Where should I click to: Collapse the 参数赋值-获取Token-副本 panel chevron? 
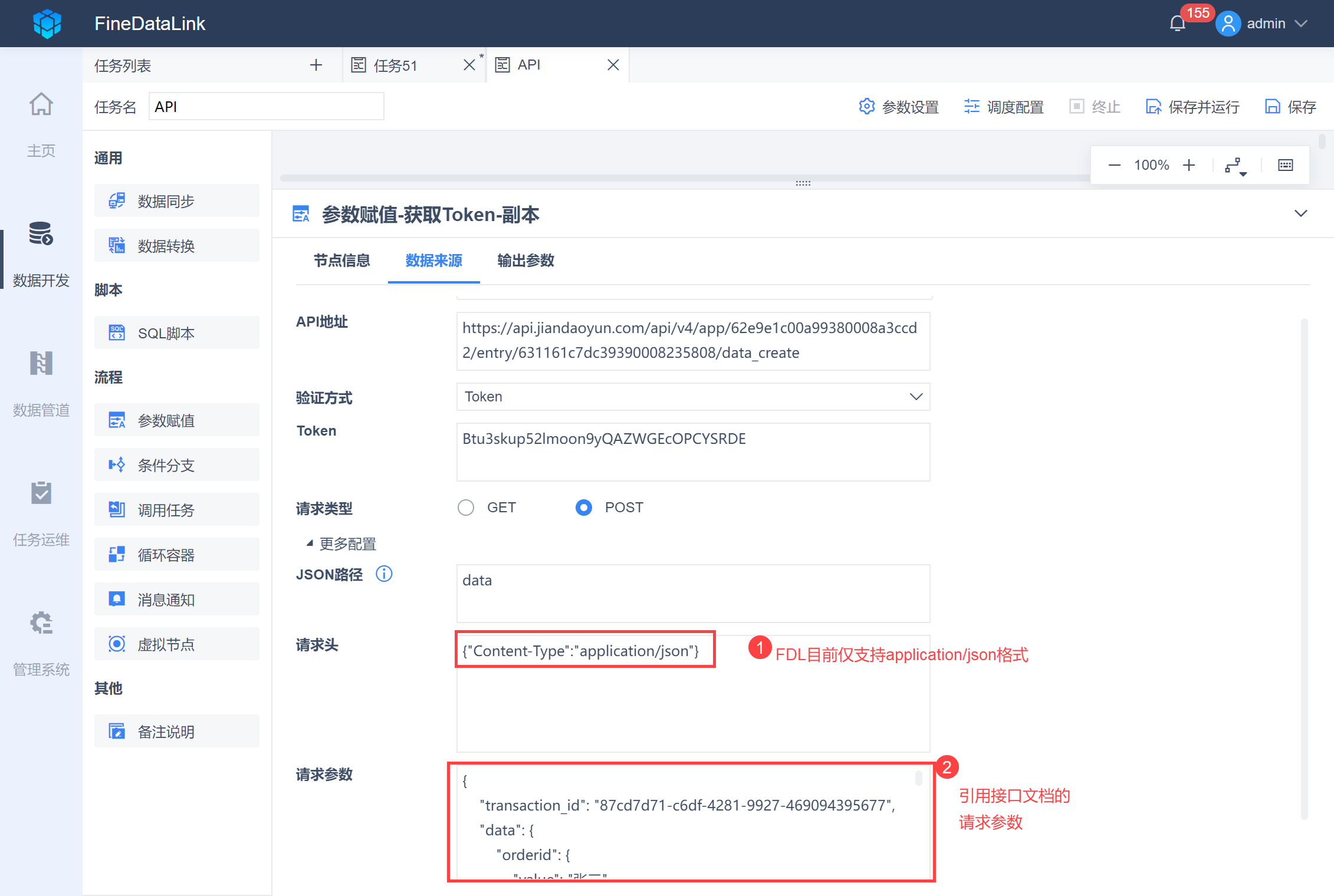coord(1300,213)
